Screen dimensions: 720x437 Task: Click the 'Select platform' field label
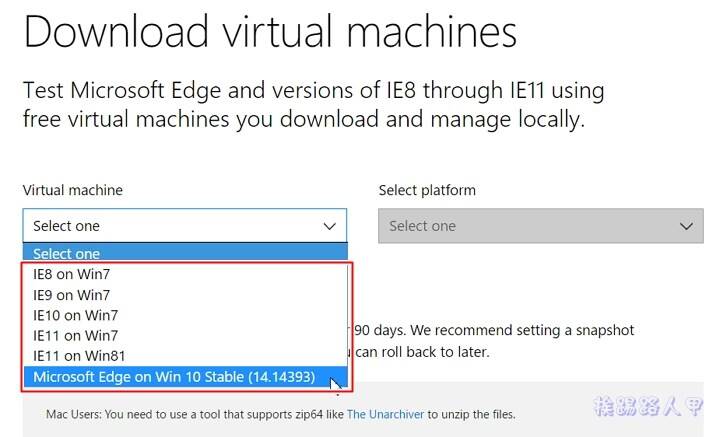[427, 190]
